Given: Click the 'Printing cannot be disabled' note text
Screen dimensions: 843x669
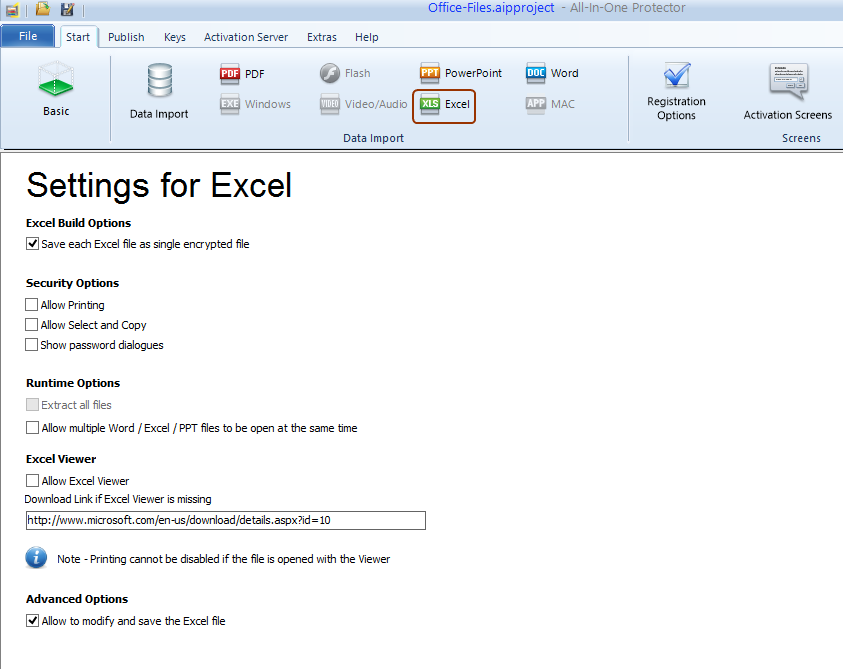Looking at the screenshot, I should [x=224, y=559].
